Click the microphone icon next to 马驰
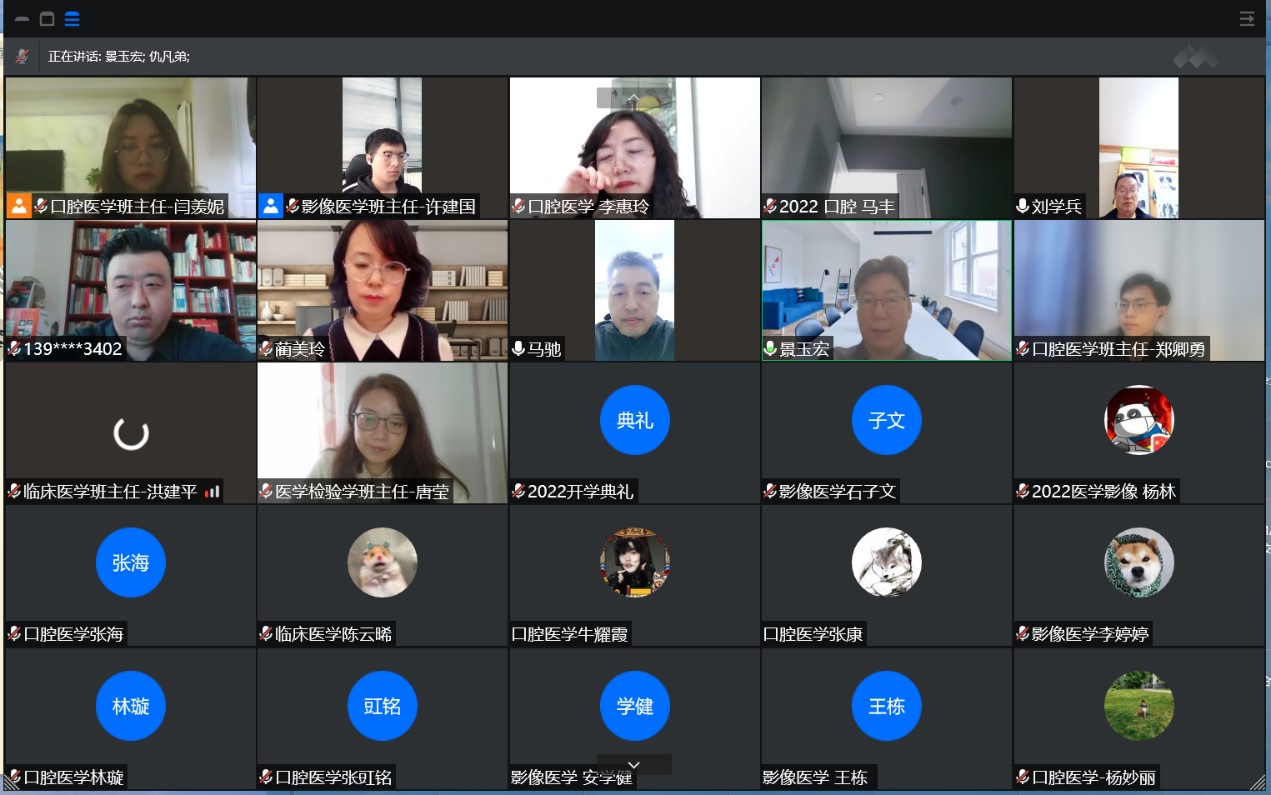 pos(519,349)
